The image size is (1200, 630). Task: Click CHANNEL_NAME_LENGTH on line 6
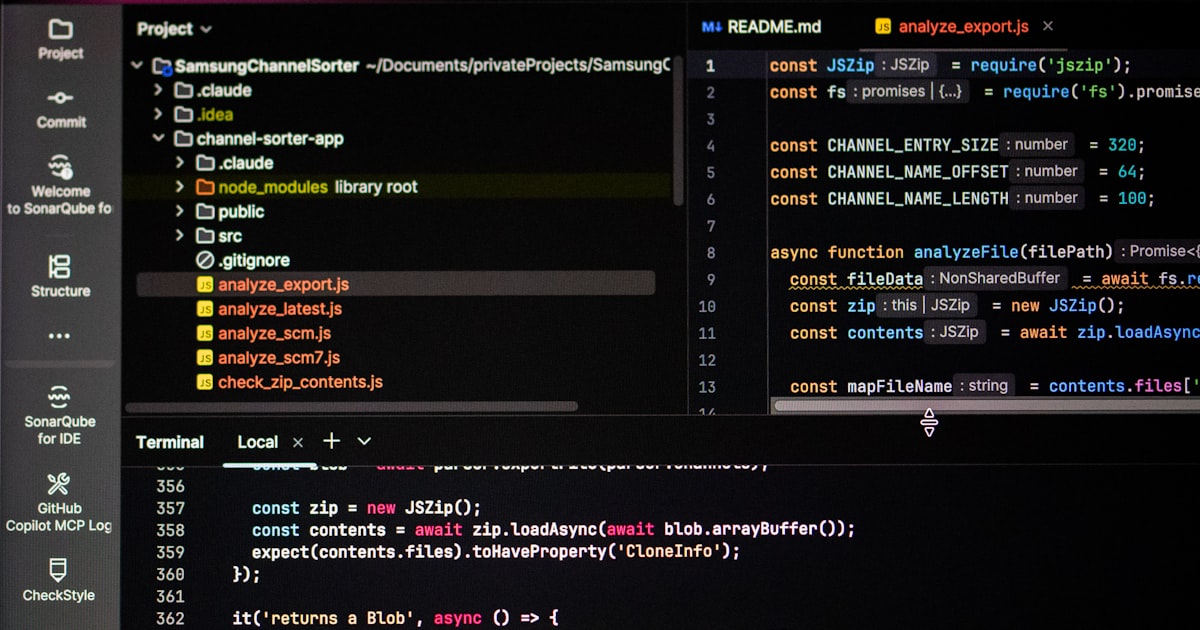click(x=918, y=199)
